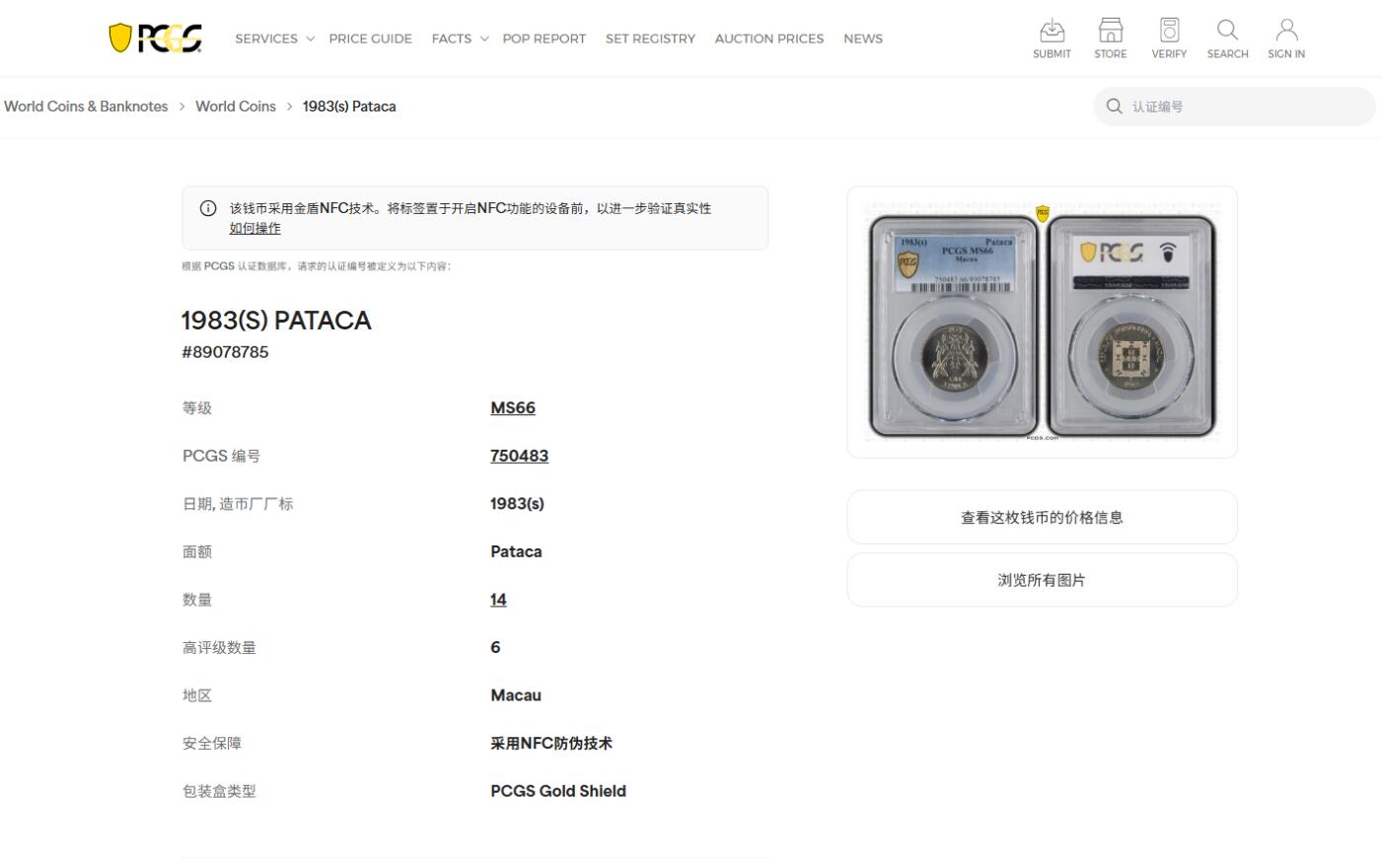Open the Price Guide menu item
Screen dimensions: 1381x868
tap(370, 38)
